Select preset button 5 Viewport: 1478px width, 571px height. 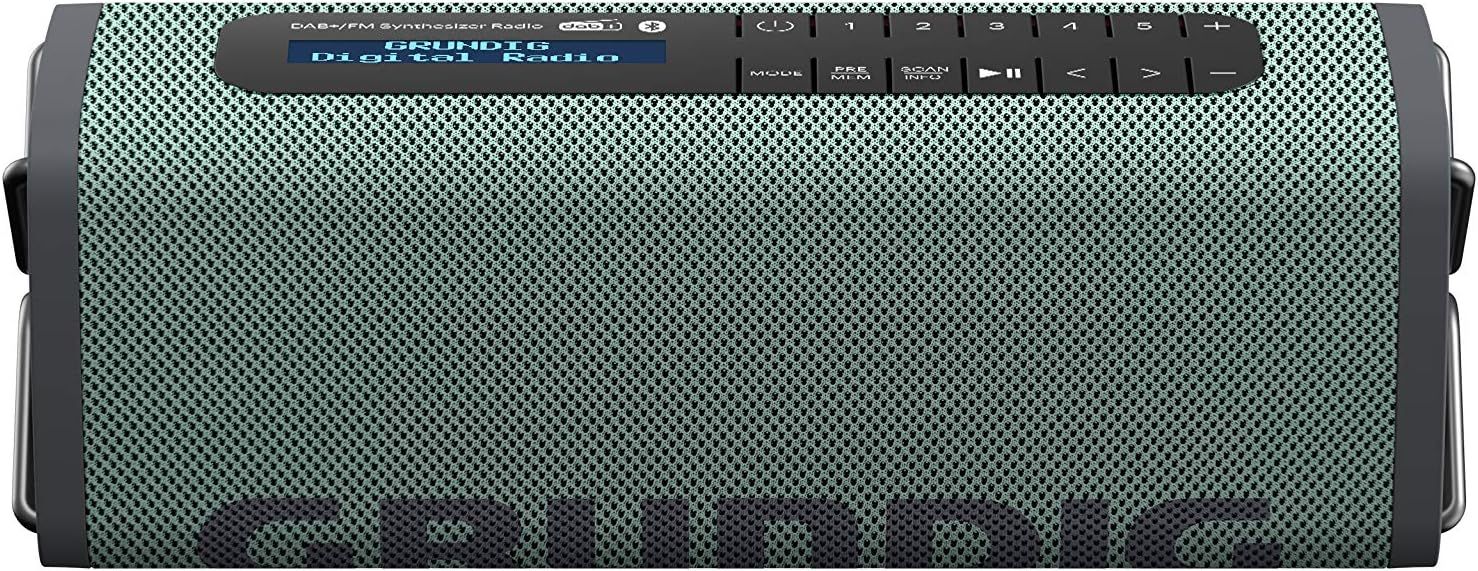point(1146,27)
